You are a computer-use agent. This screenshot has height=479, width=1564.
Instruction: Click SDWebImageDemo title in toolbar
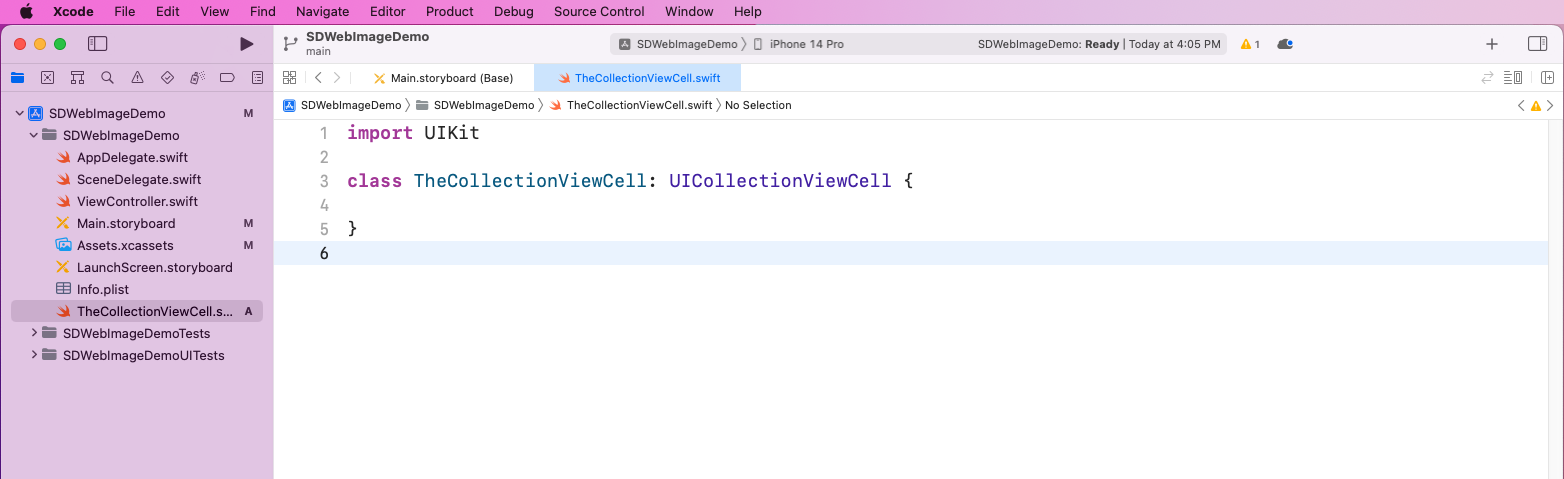click(367, 37)
